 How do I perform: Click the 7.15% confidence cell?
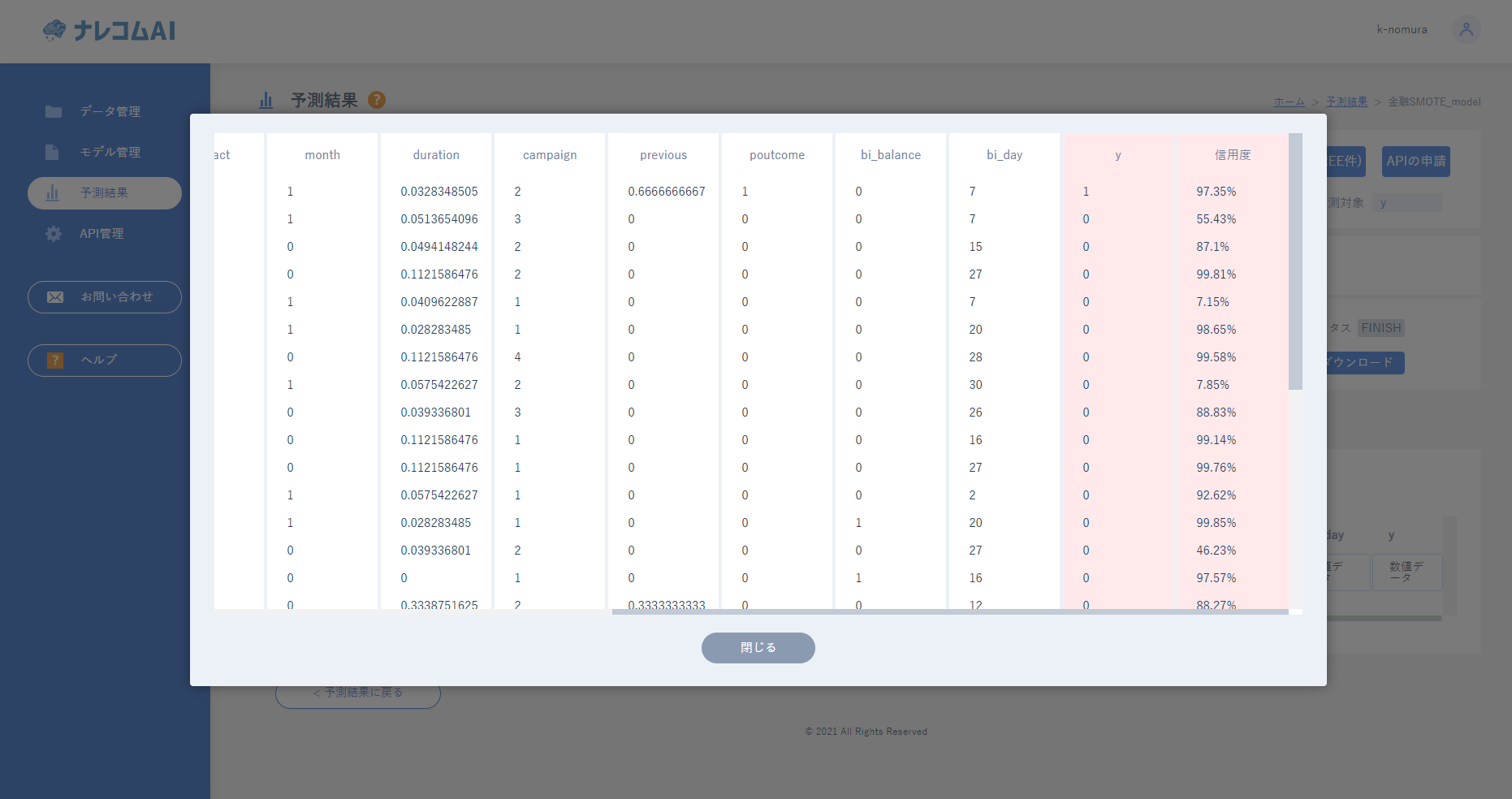pyautogui.click(x=1213, y=302)
